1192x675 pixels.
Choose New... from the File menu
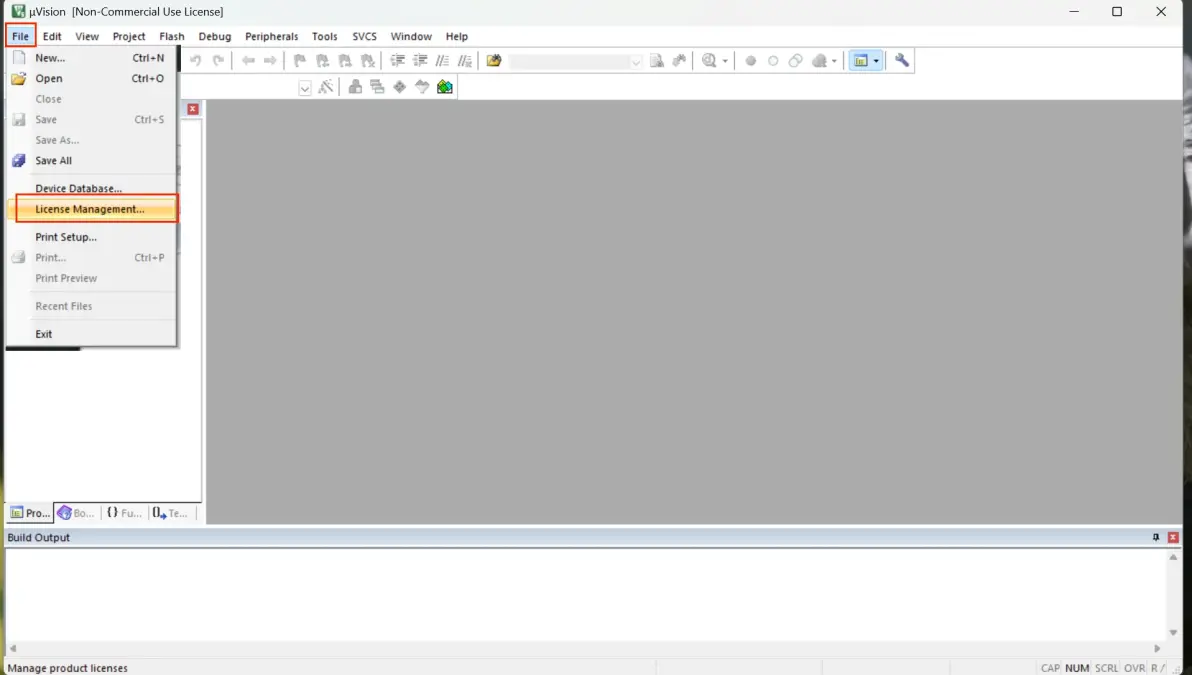click(91, 58)
